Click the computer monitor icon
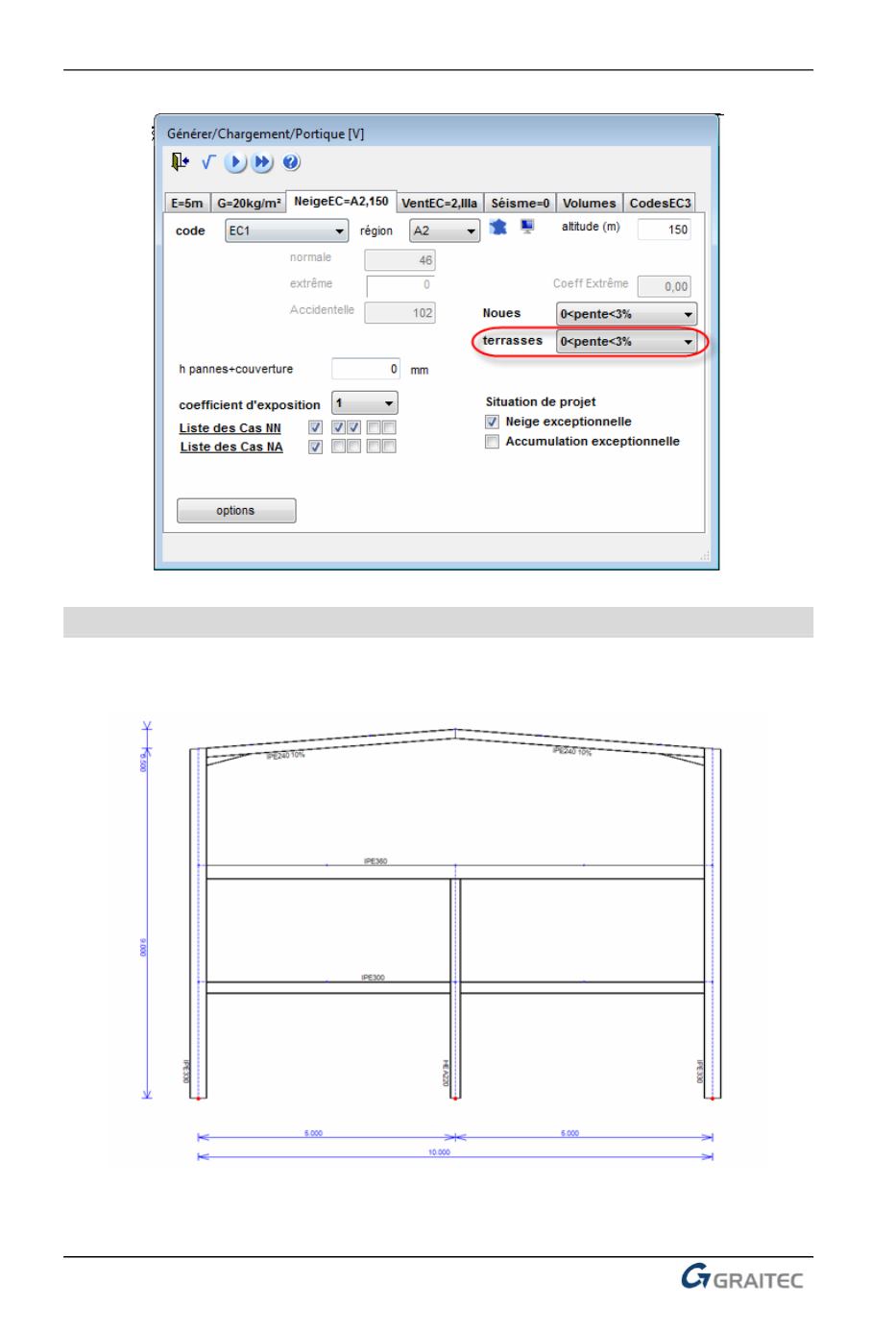The image size is (896, 1332). 527,228
